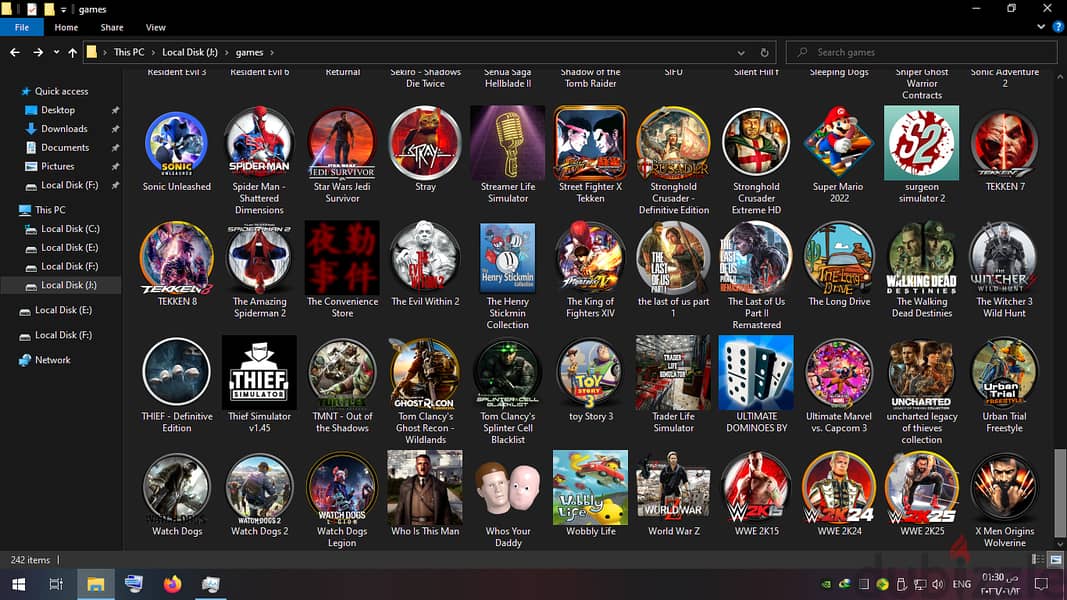Click the World War Z thumbnail
Viewport: 1067px width, 600px height.
click(674, 488)
